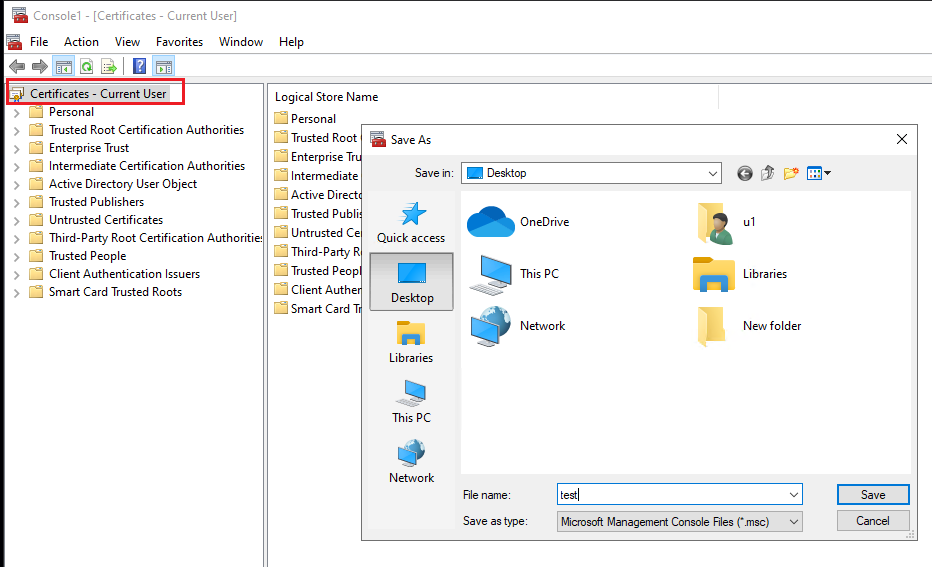Expand Smart Card Trusted Roots node
932x567 pixels.
(17, 292)
